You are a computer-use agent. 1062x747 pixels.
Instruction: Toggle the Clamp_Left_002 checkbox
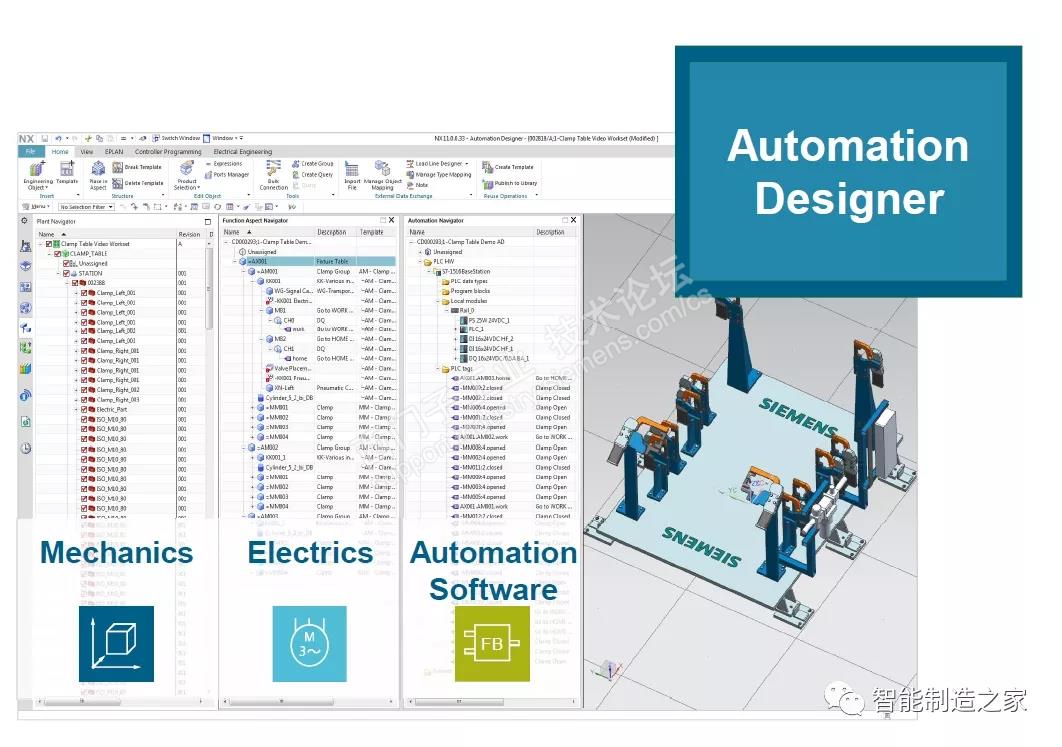[84, 332]
